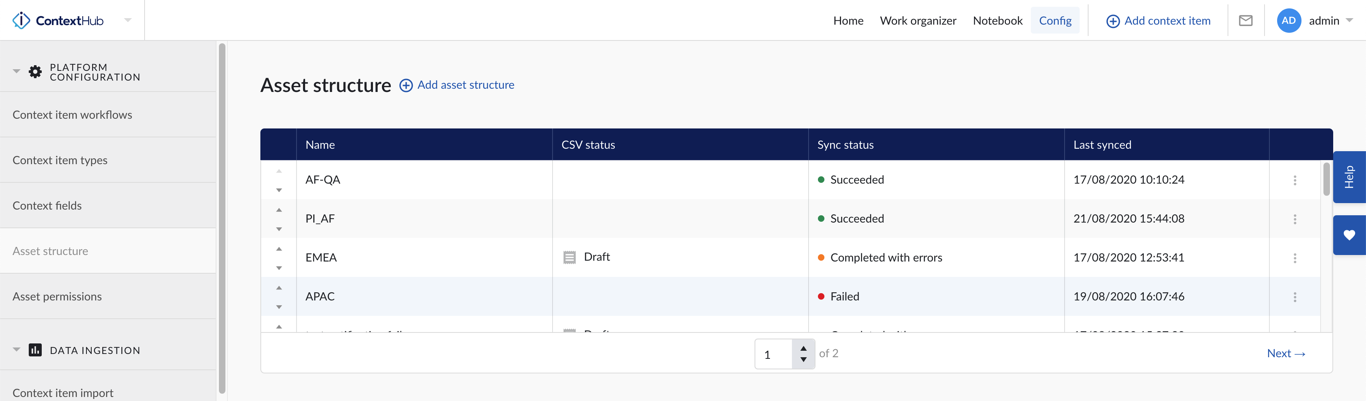Open the three-dot menu for APAC
The height and width of the screenshot is (401, 1366).
click(x=1295, y=297)
